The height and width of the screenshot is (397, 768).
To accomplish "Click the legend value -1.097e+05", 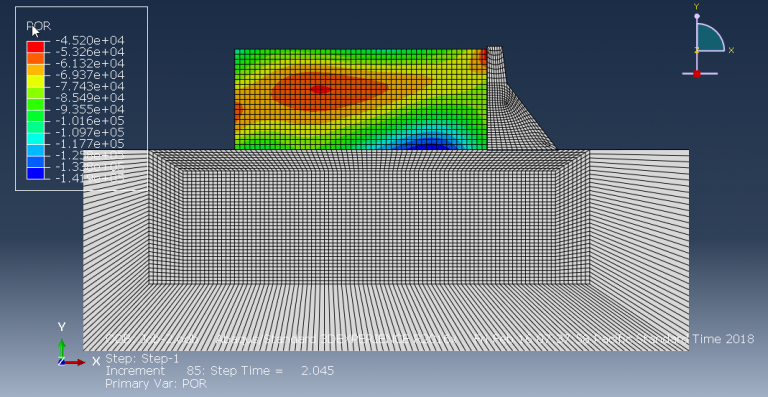I will pyautogui.click(x=90, y=132).
